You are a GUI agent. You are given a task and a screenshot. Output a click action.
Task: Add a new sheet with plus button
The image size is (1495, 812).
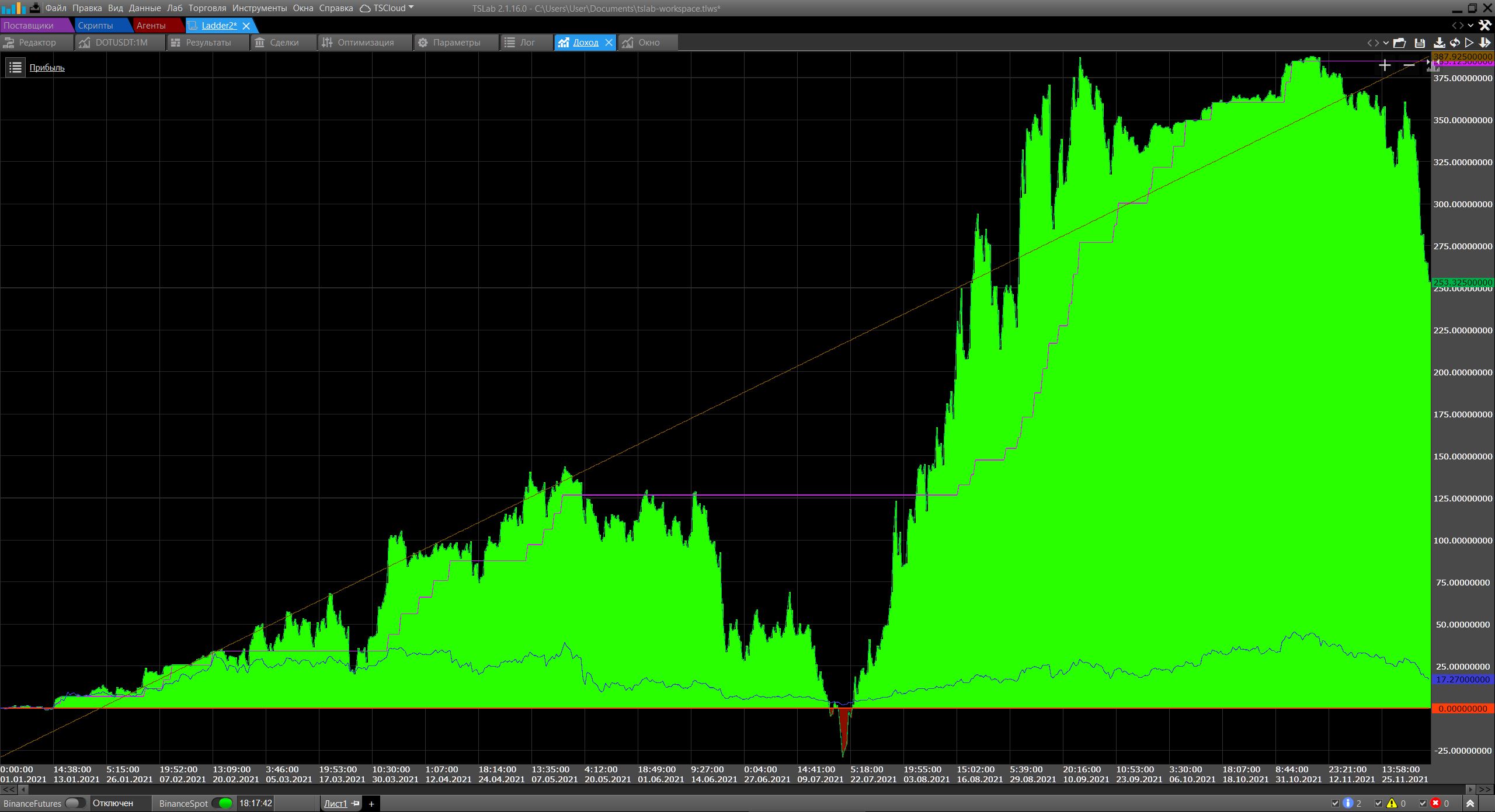371,804
